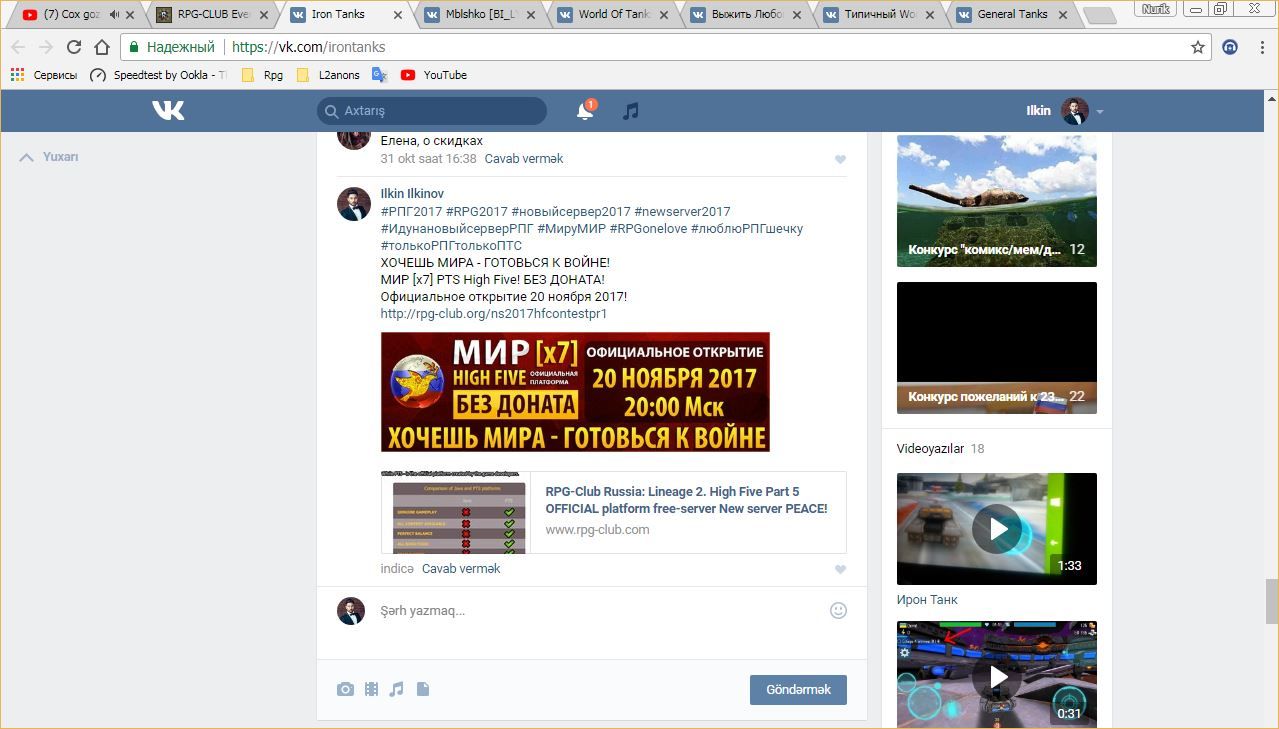
Task: Attach a document using the file icon
Action: 423,689
